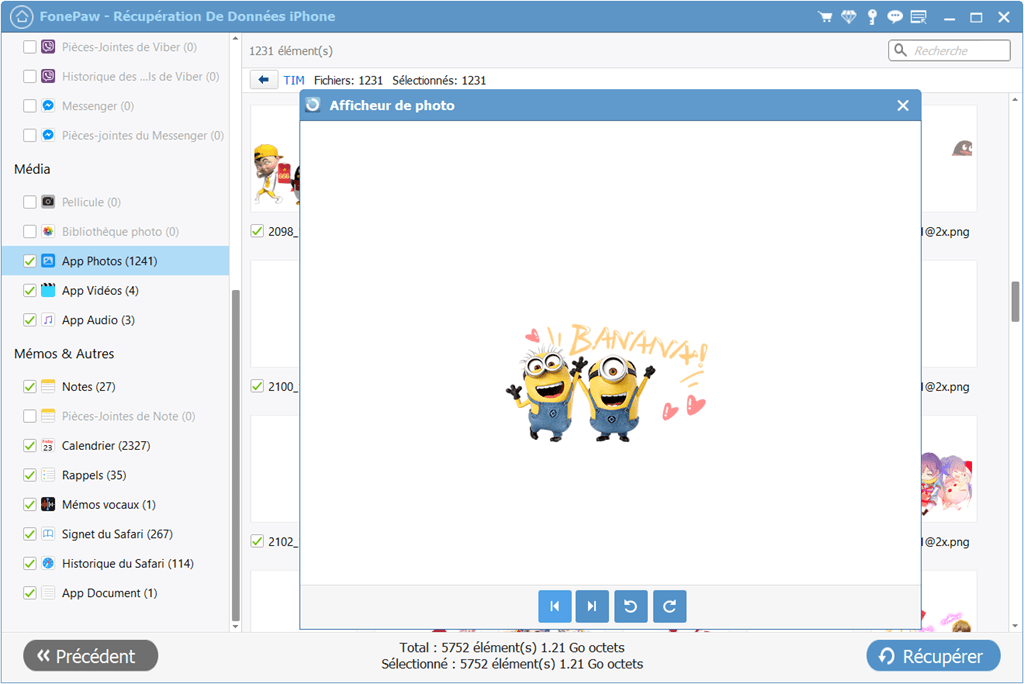This screenshot has height=684, width=1024.
Task: Click the file list scrollbar thumb
Action: click(x=1015, y=302)
